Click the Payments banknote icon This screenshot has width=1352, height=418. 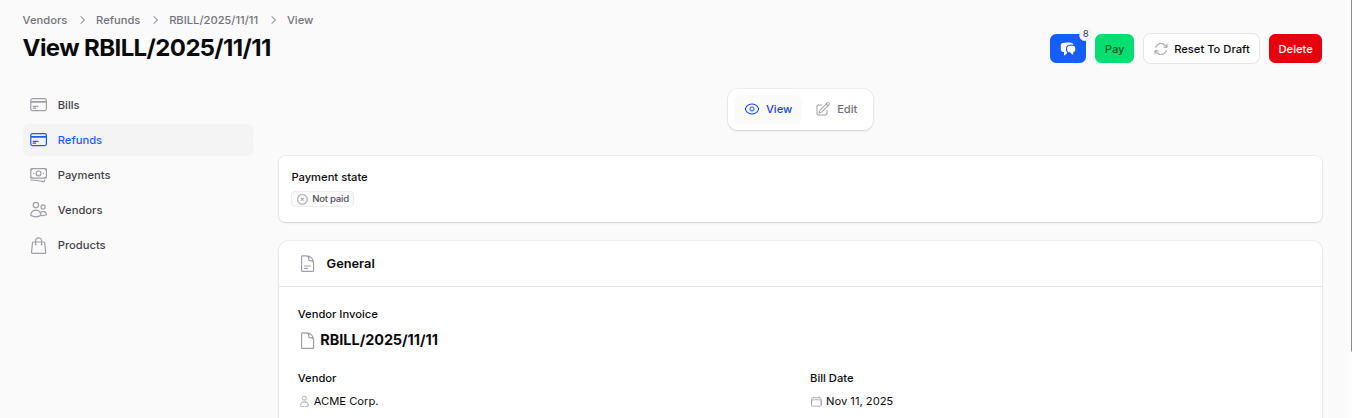tap(39, 175)
